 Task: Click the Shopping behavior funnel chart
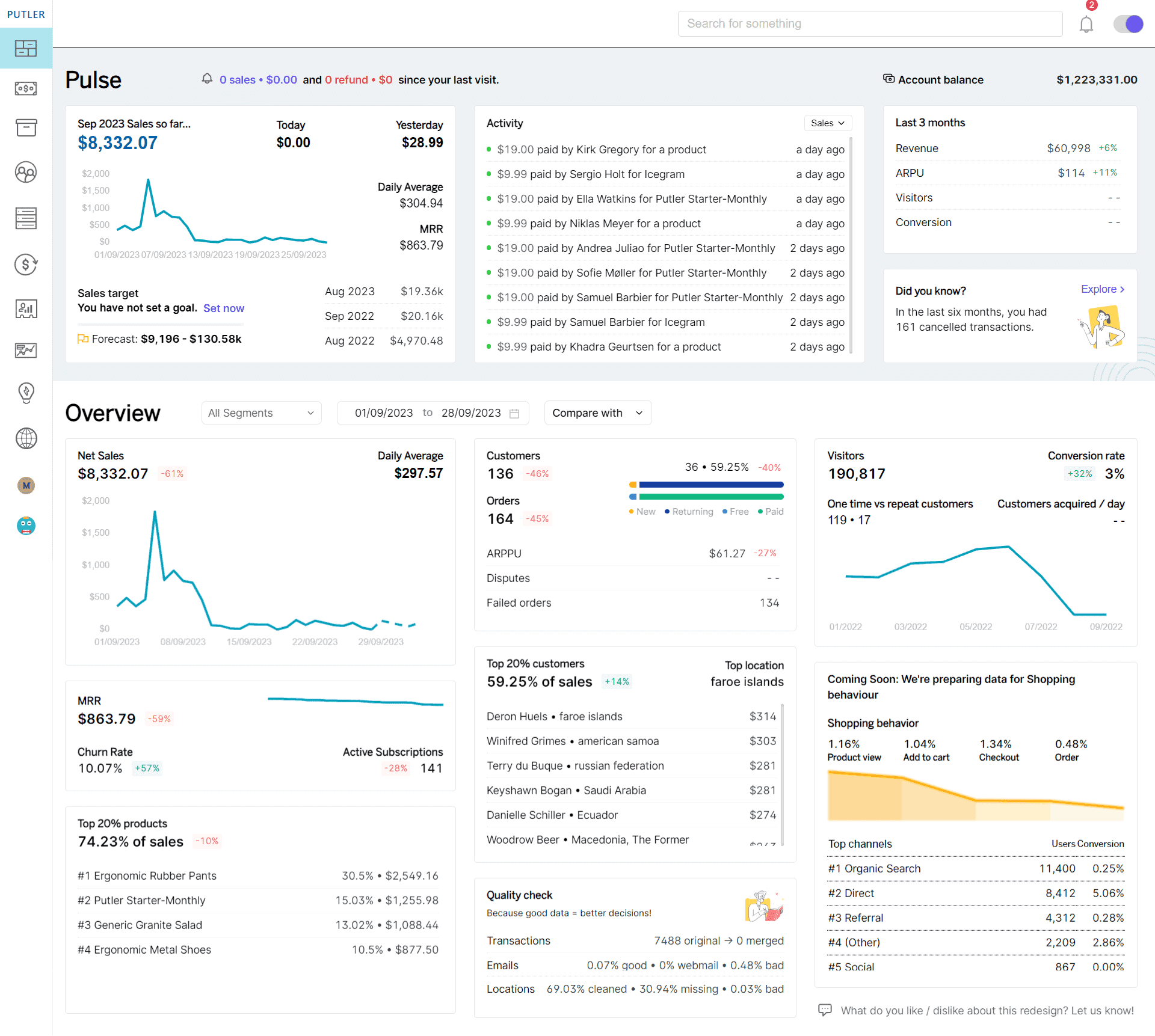(x=976, y=795)
